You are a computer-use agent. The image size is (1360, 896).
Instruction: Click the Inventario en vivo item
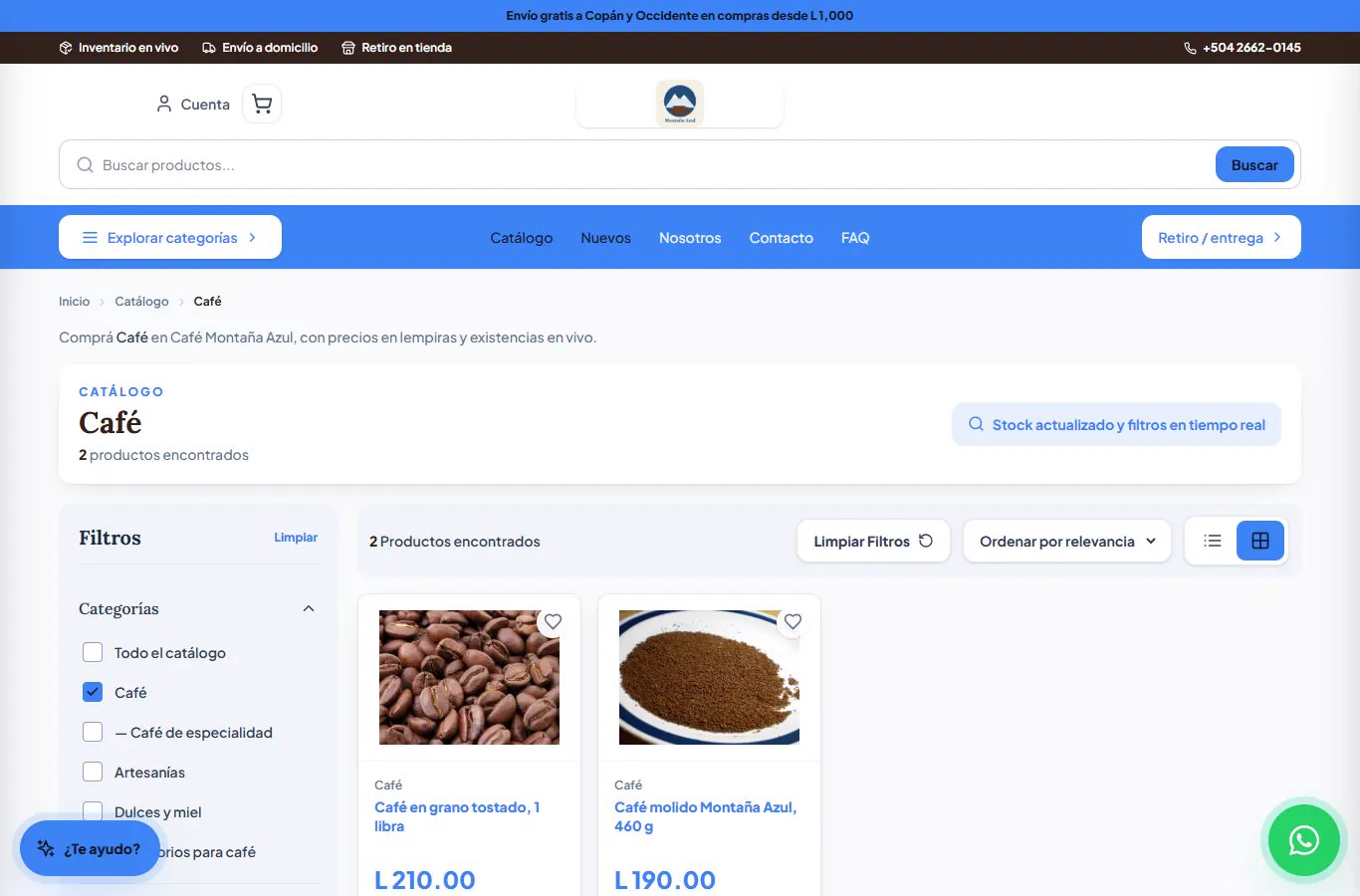118,48
